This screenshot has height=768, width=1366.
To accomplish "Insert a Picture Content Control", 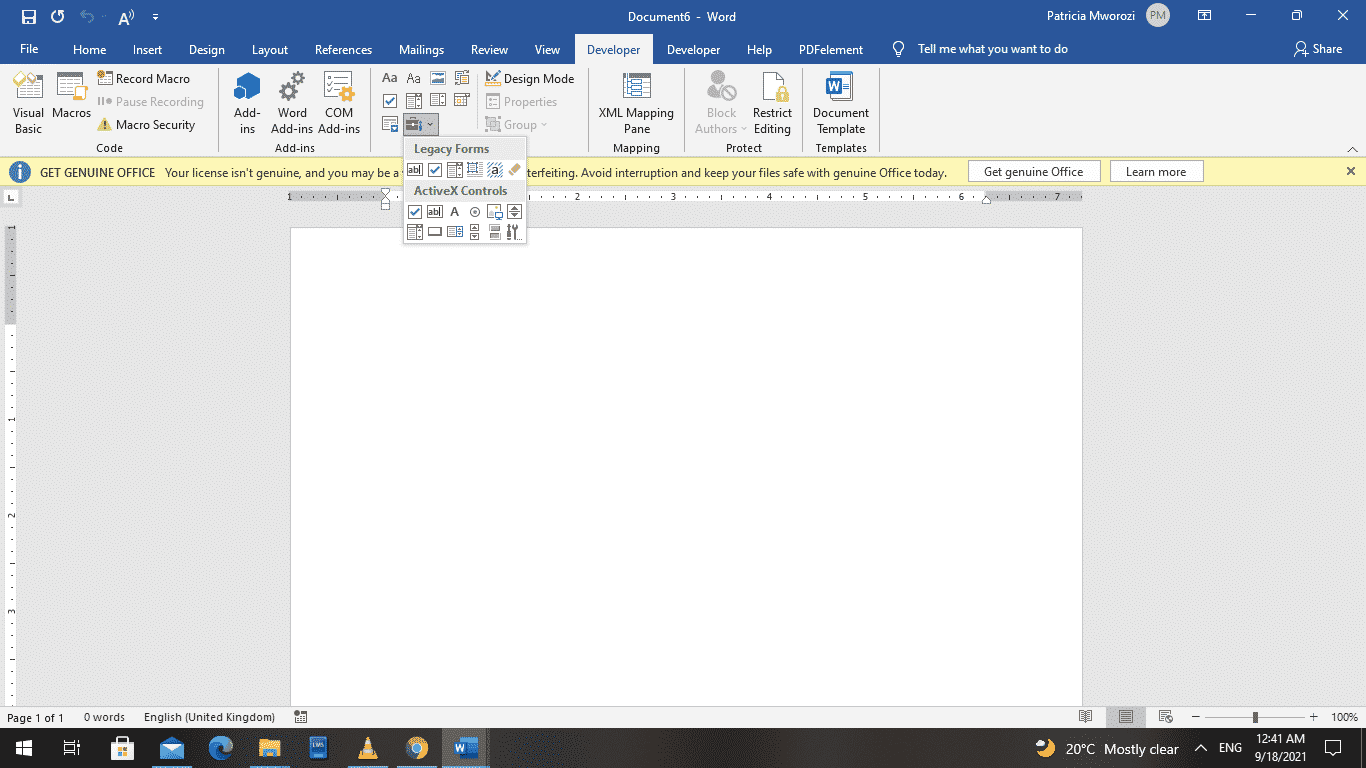I will tap(437, 77).
